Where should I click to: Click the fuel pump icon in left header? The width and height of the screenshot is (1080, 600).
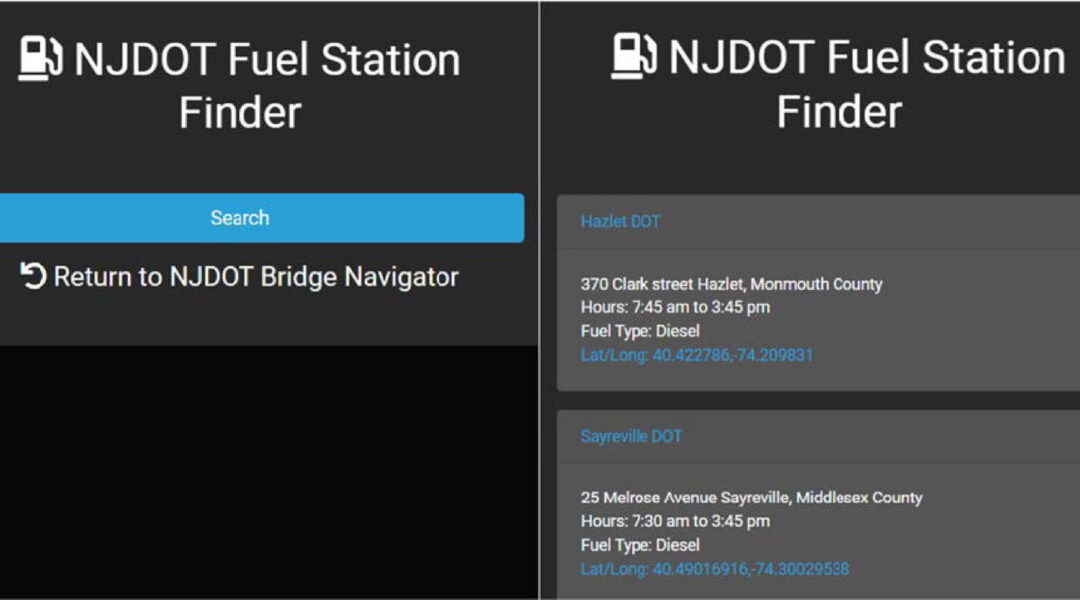tap(41, 60)
